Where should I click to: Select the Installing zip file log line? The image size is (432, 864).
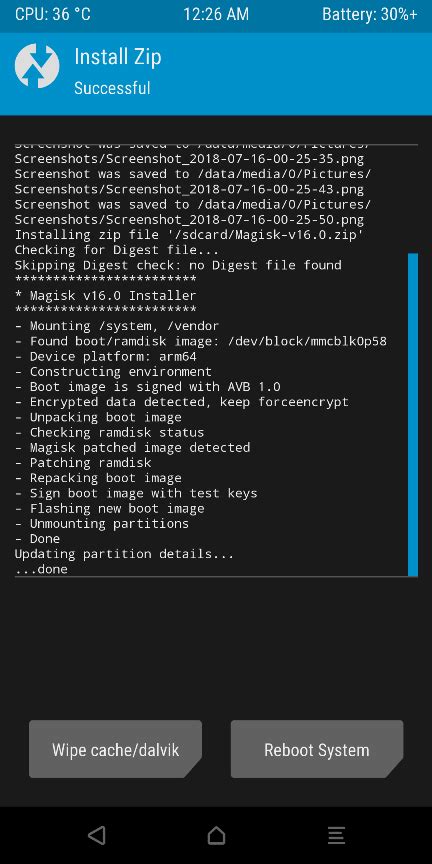190,234
